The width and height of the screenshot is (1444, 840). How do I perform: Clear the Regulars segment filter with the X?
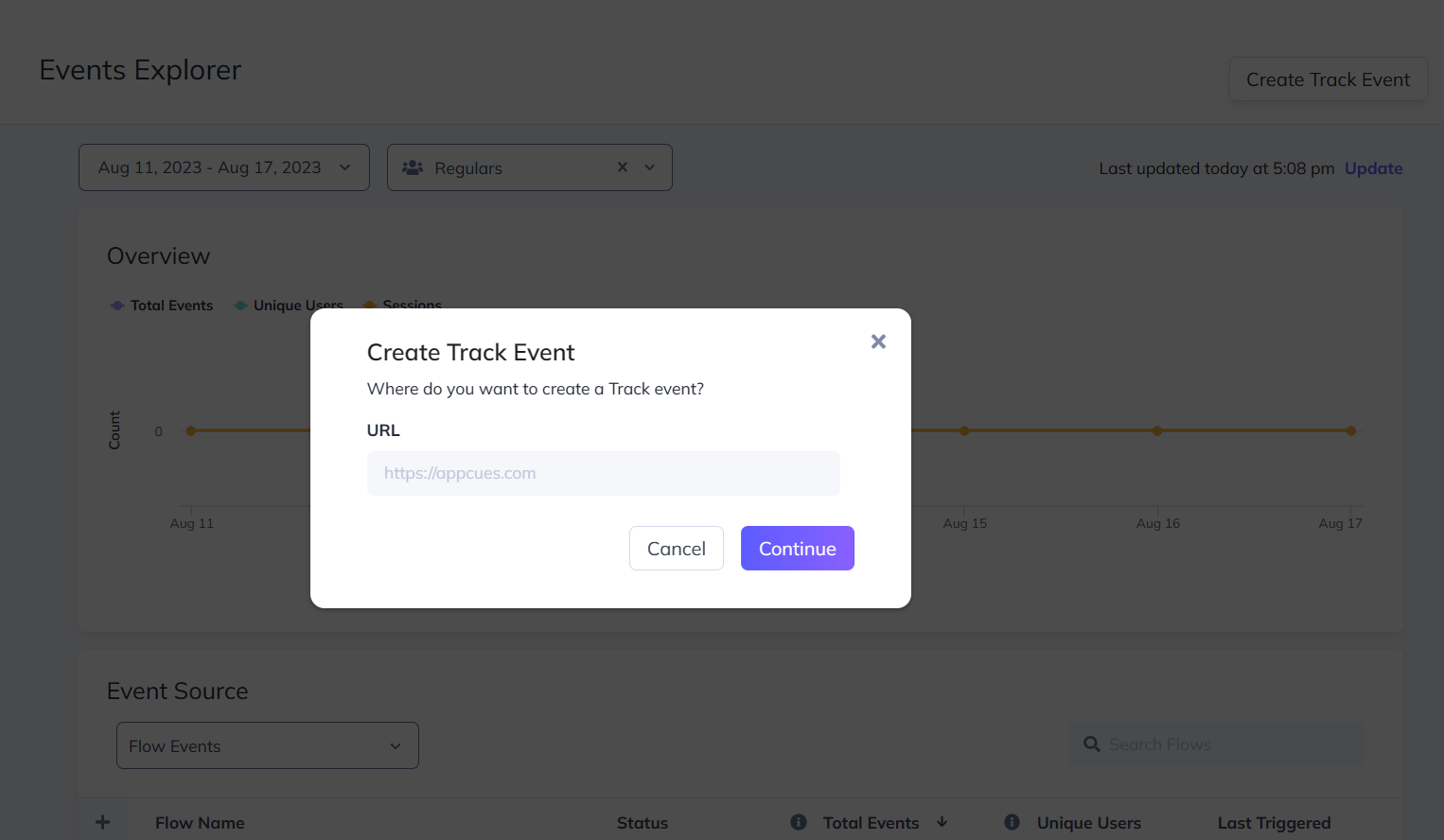(622, 166)
